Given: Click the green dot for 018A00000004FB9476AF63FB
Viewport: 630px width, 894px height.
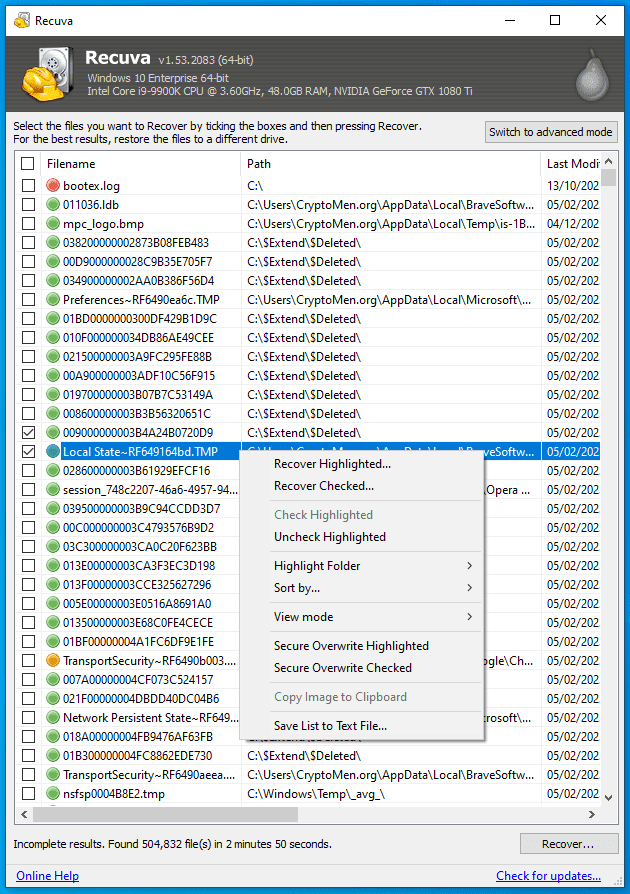Looking at the screenshot, I should (x=53, y=736).
